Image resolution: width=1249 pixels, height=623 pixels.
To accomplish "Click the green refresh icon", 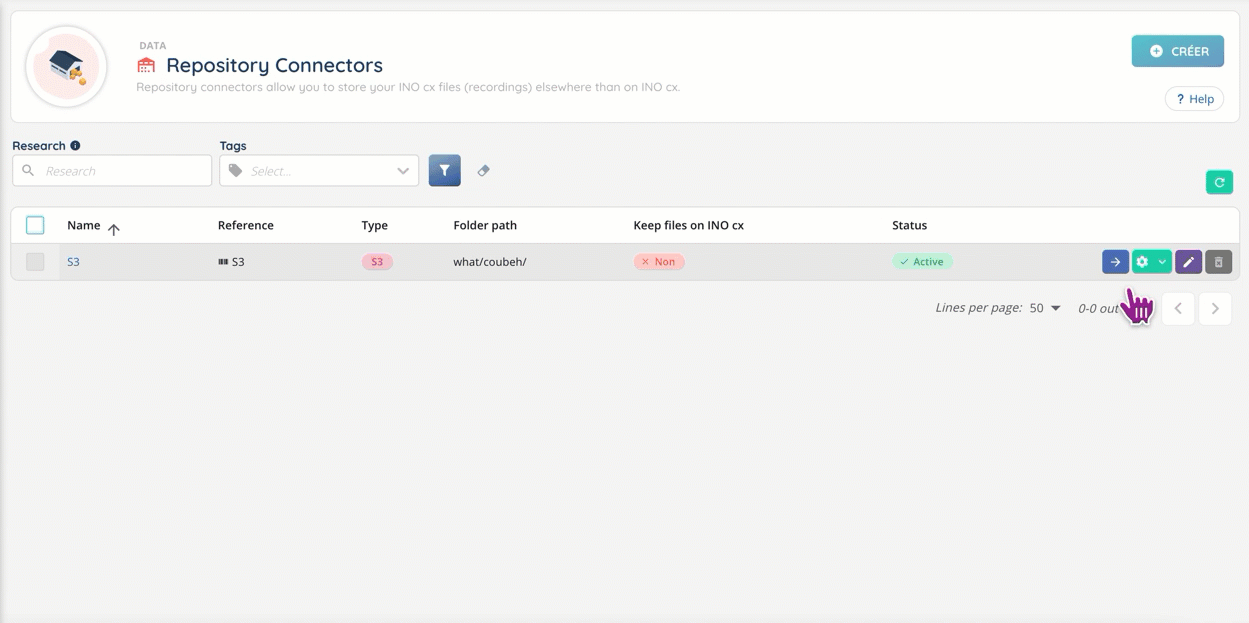I will (1219, 182).
